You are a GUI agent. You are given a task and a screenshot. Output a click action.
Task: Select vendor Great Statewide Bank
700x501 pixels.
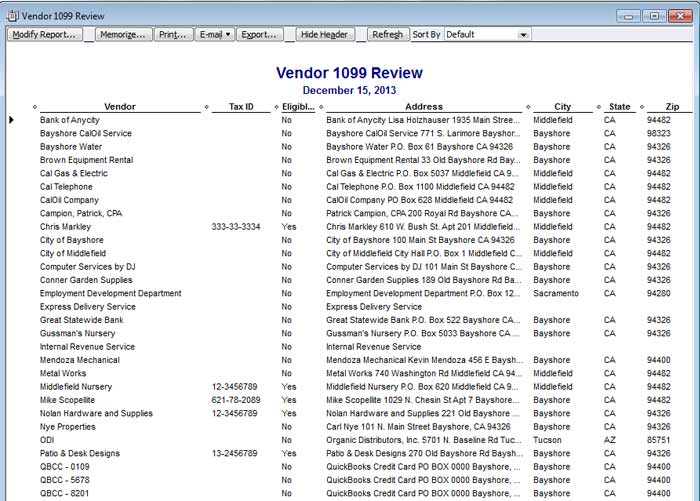click(x=82, y=320)
